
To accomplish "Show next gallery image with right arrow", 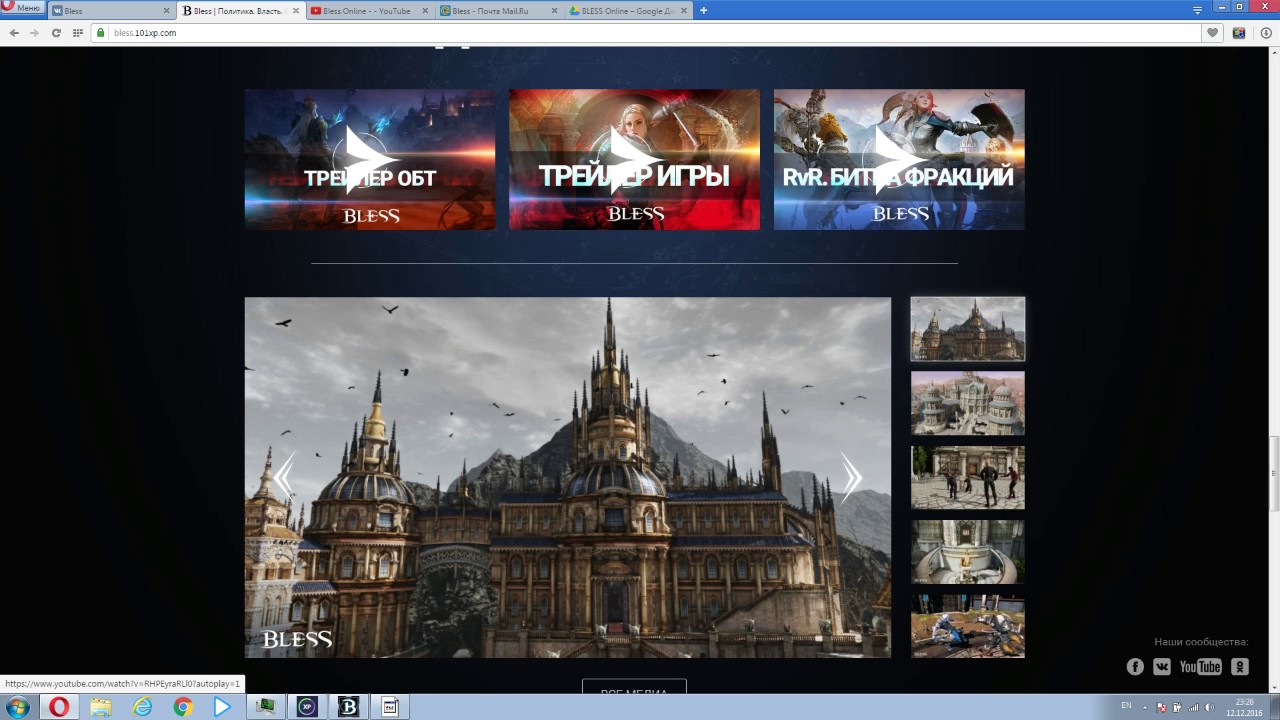I will (851, 477).
